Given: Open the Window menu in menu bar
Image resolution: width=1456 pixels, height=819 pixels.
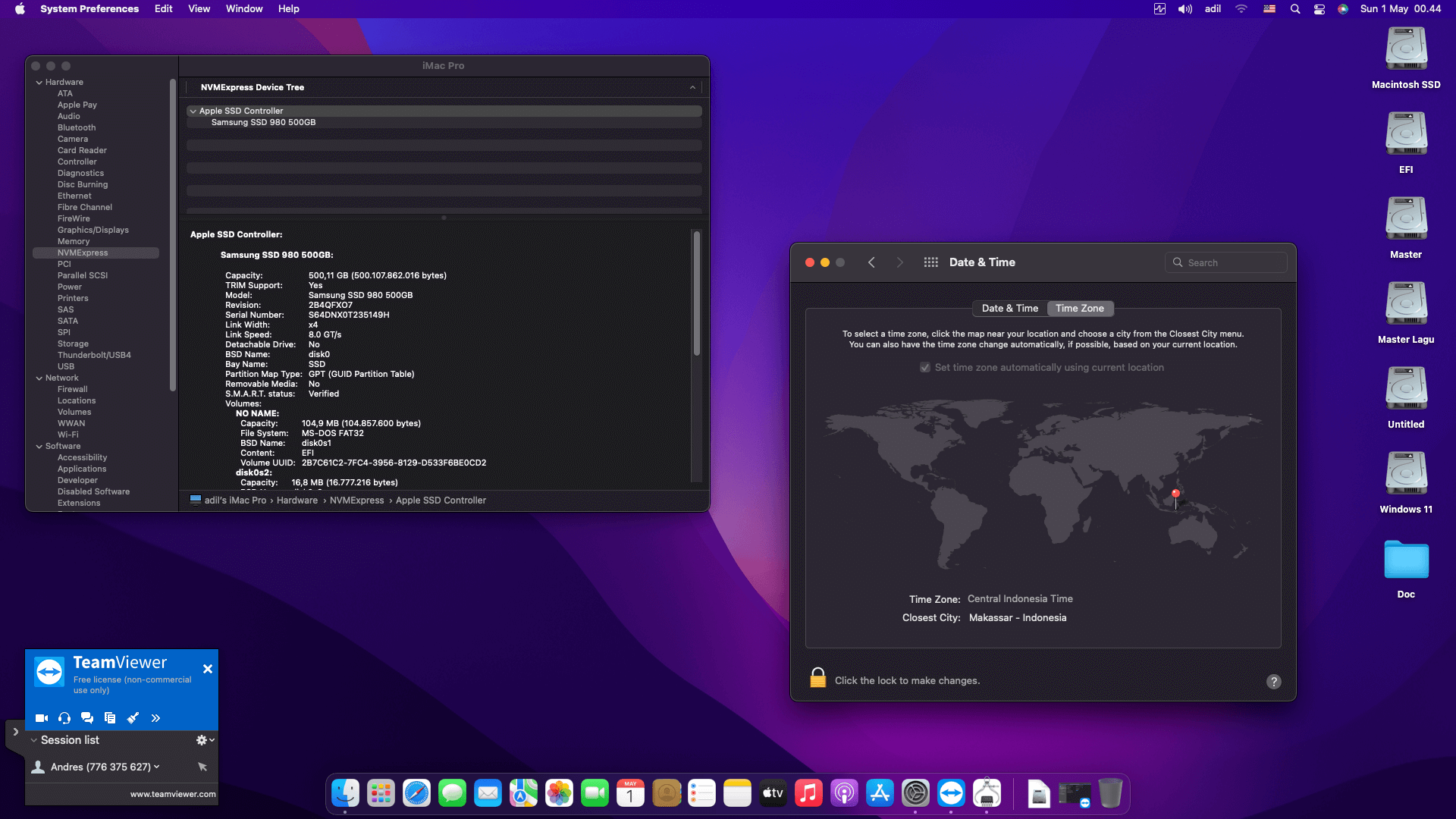Looking at the screenshot, I should coord(243,9).
